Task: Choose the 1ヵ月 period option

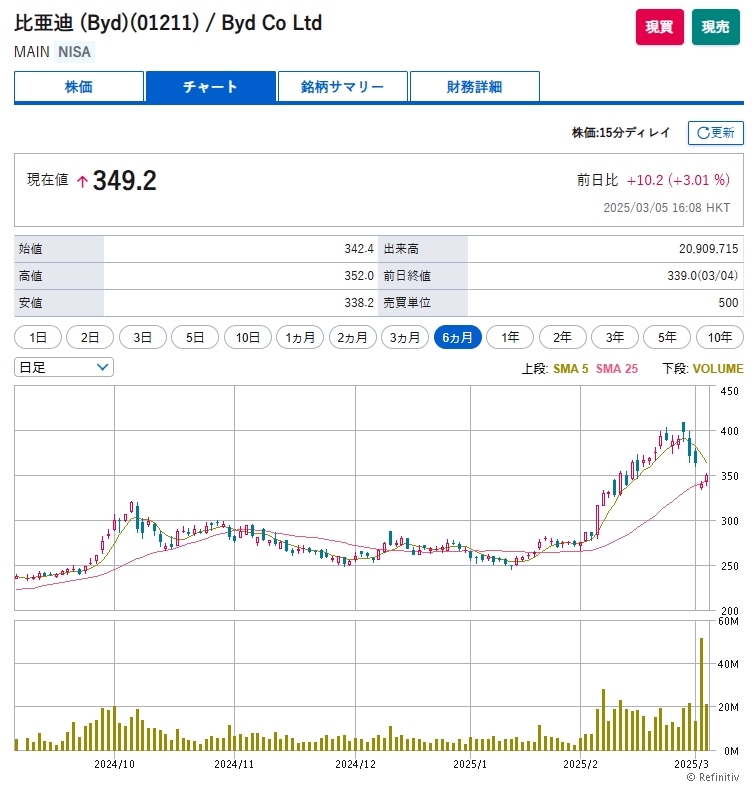Action: coord(300,337)
